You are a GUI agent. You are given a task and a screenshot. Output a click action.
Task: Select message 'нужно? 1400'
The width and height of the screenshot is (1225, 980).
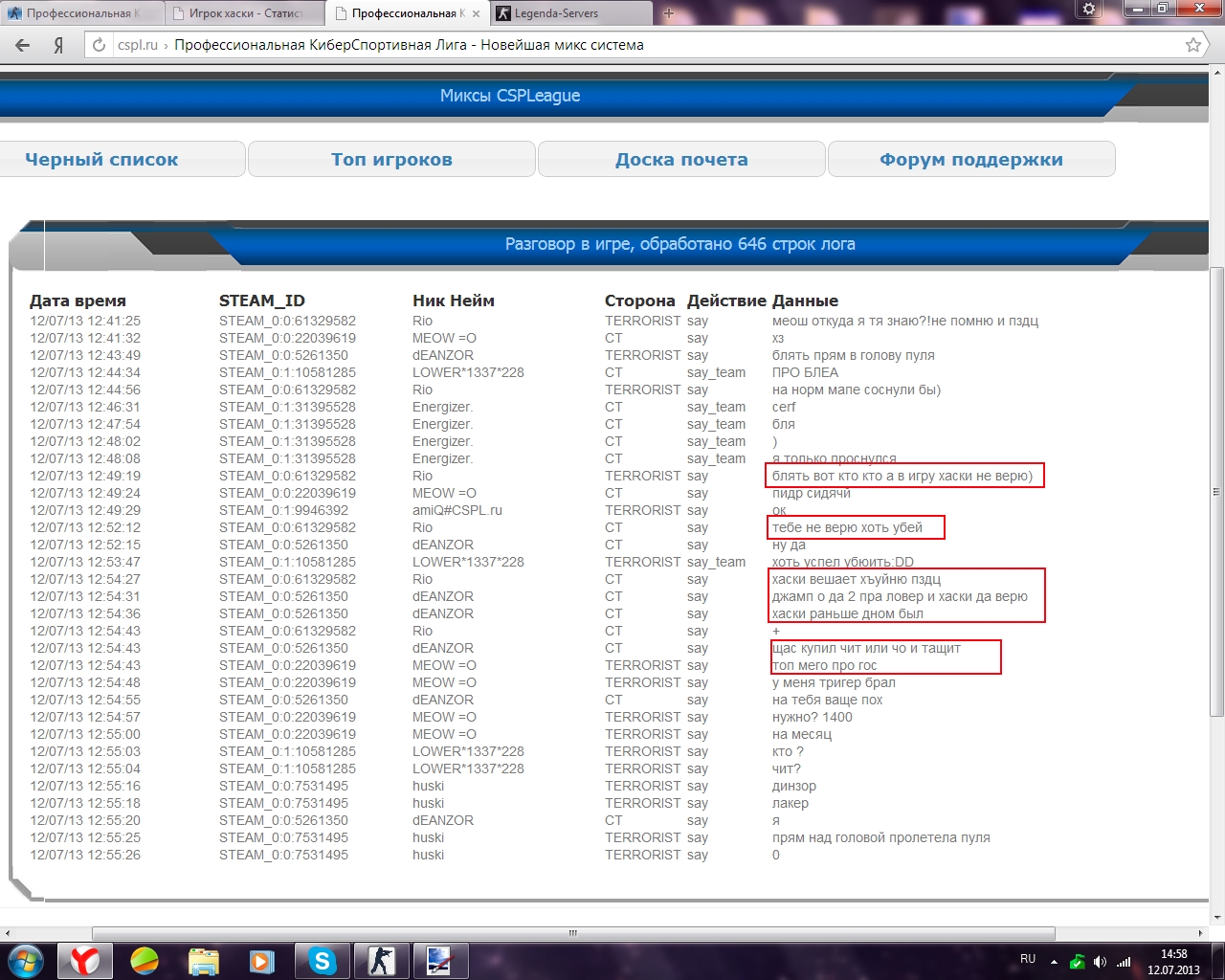812,717
